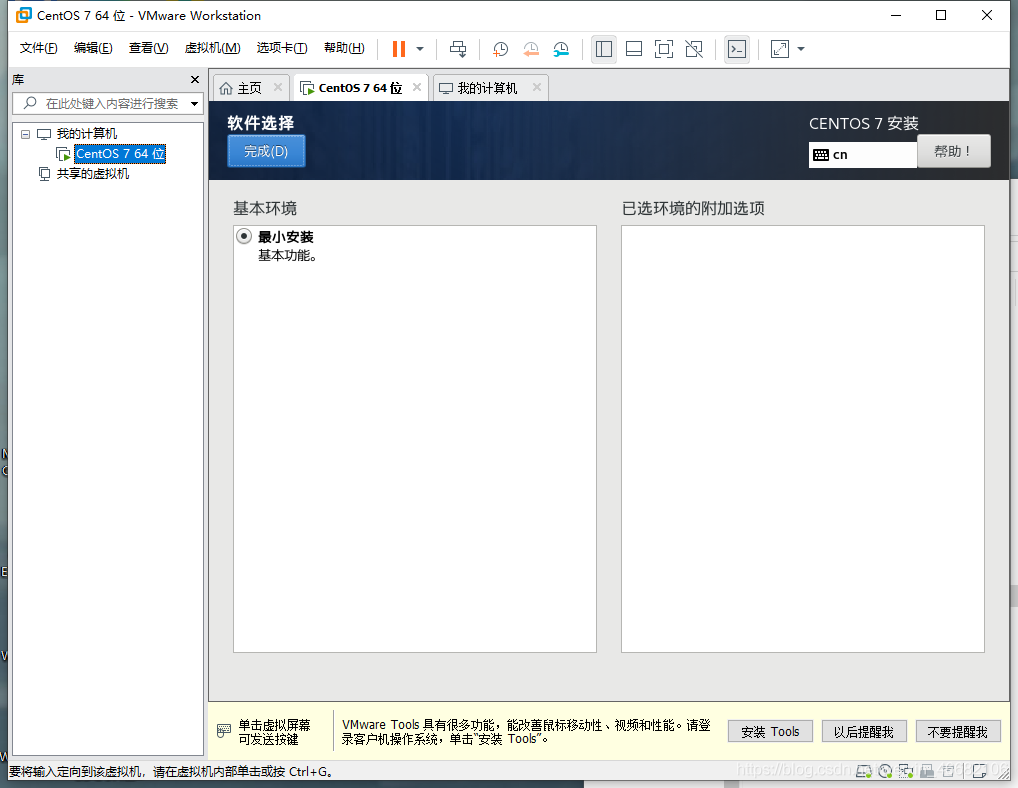Click the network adapter status icon
Image resolution: width=1018 pixels, height=788 pixels.
[x=906, y=771]
